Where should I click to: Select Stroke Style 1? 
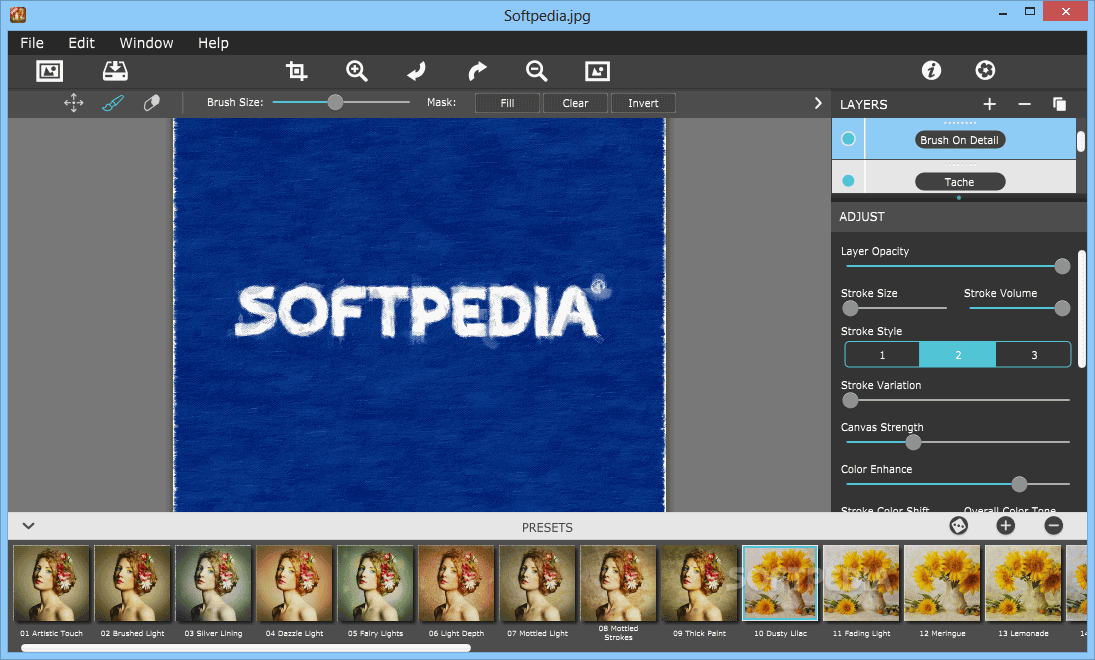pos(882,355)
